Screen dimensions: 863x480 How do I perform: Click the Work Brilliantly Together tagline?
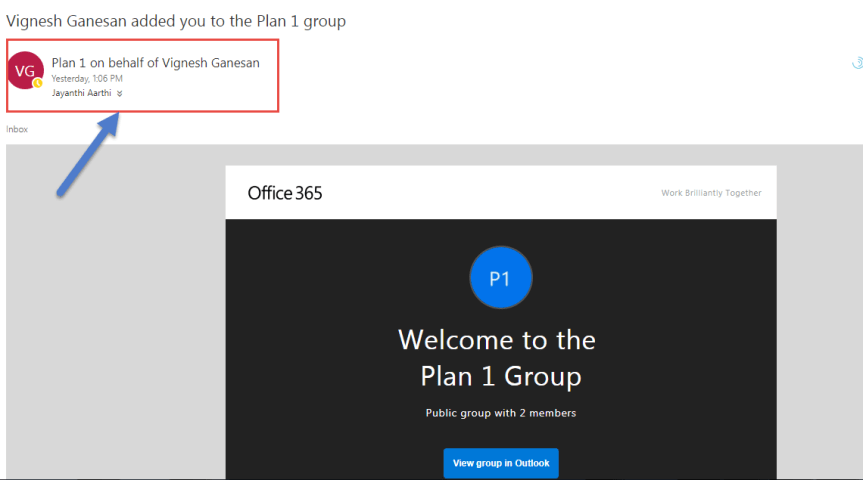pyautogui.click(x=711, y=193)
